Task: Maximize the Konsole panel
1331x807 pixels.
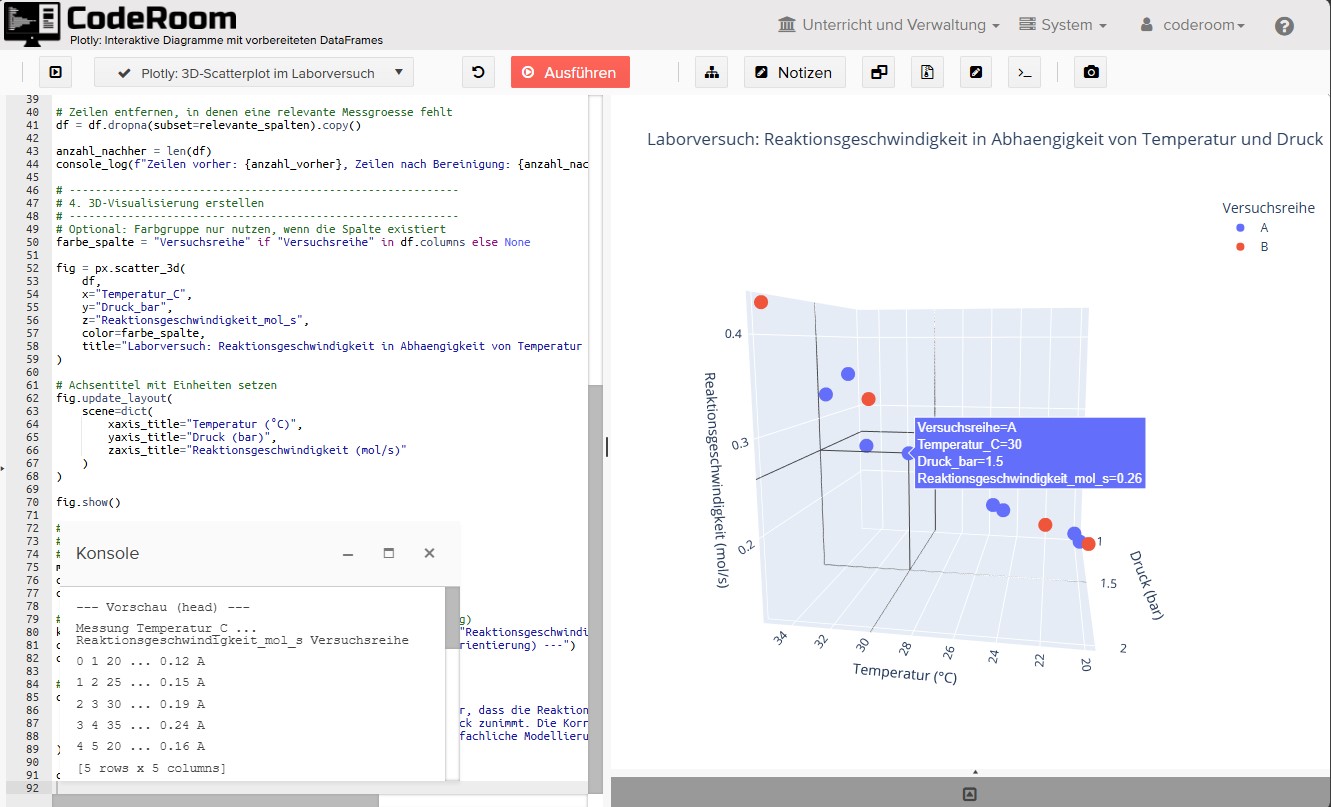Action: [x=389, y=553]
